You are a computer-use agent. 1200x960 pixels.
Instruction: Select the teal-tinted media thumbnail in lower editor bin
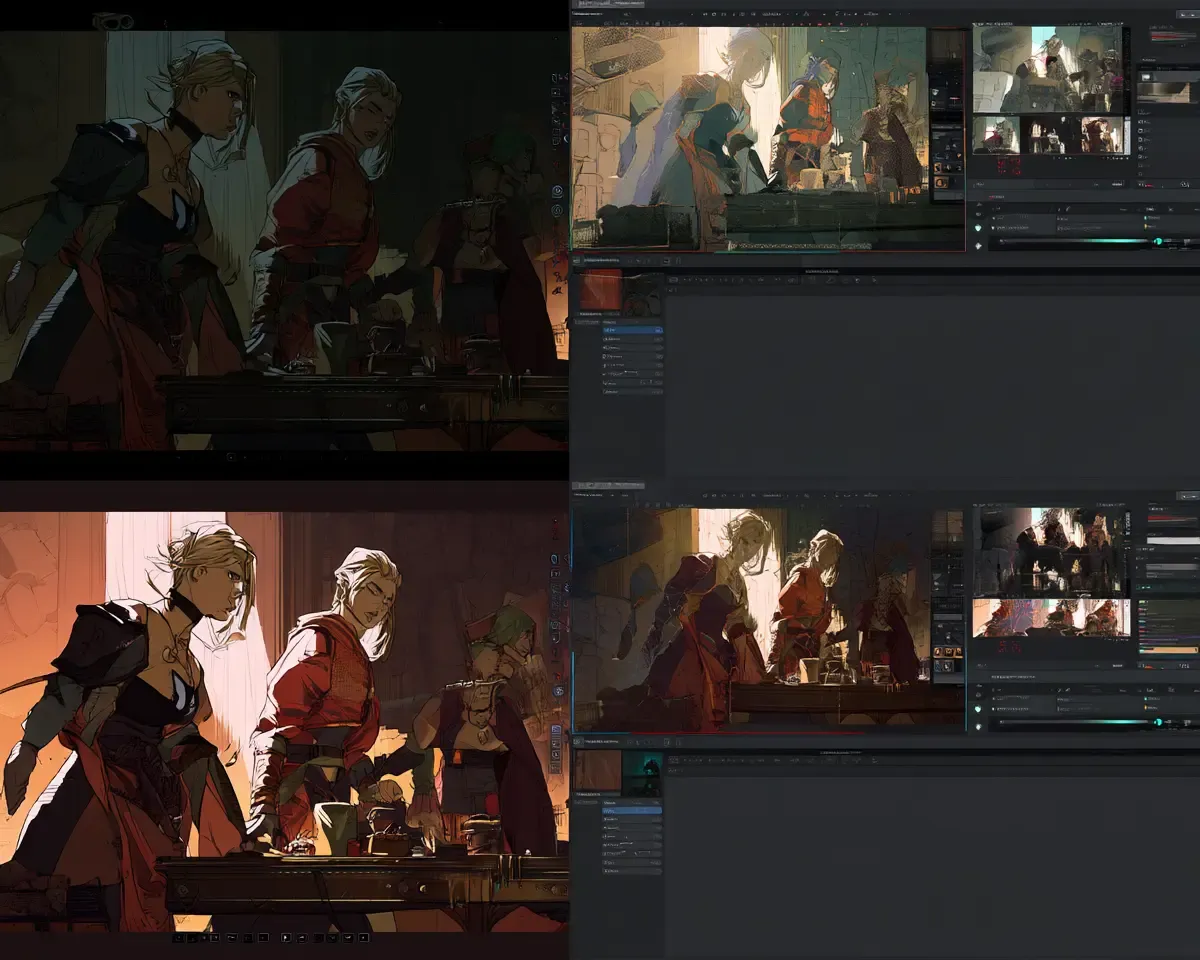641,772
